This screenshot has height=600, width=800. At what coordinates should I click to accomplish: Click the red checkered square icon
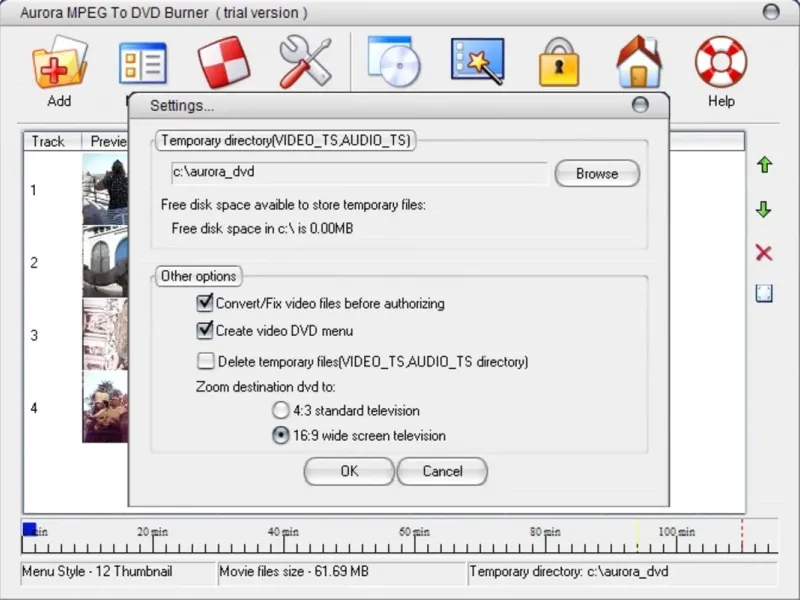click(223, 62)
